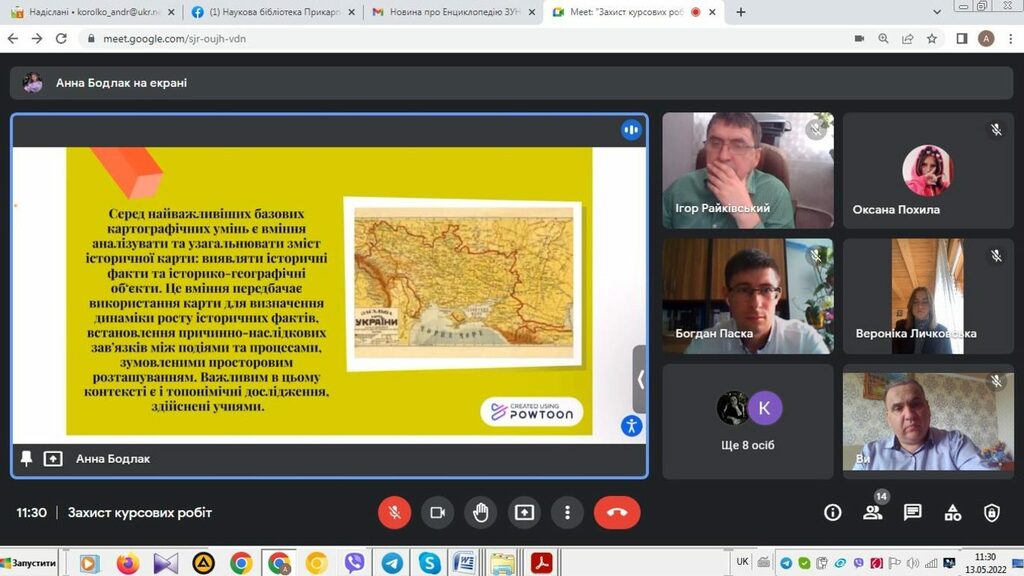Open meeting details info icon
Image resolution: width=1024 pixels, height=576 pixels.
[832, 513]
